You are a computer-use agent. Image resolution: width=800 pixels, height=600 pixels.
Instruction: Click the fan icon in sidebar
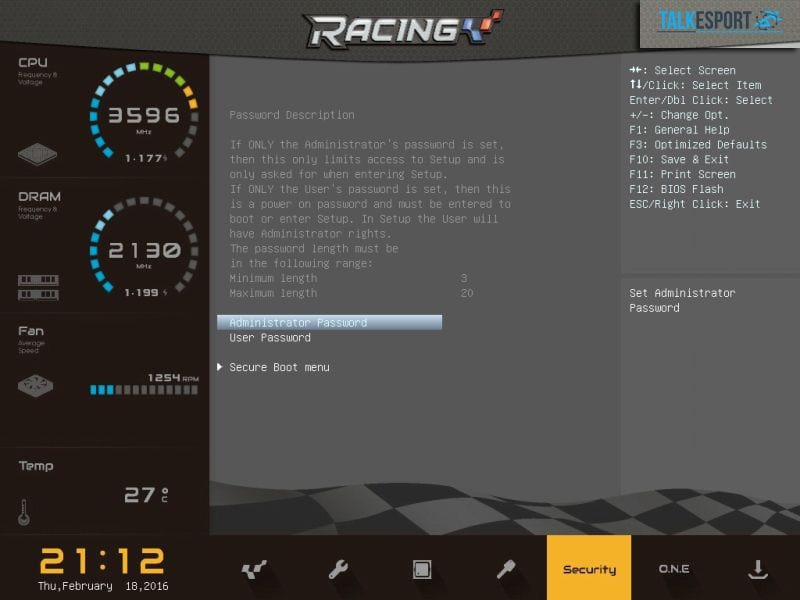click(x=38, y=385)
